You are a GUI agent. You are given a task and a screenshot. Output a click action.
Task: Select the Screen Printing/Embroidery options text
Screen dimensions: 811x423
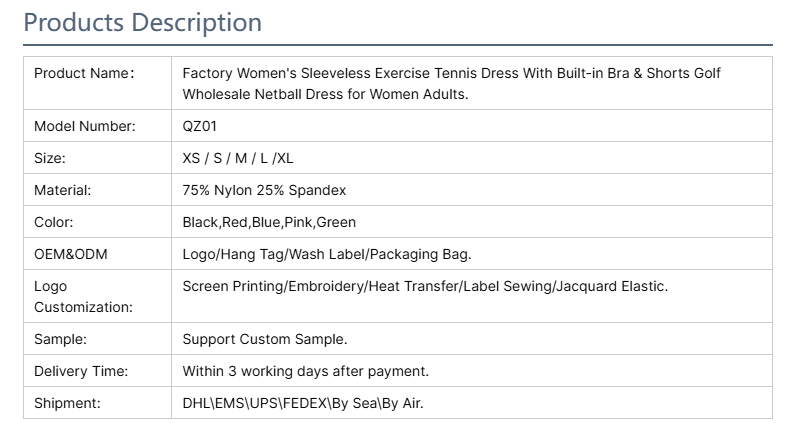tap(425, 286)
